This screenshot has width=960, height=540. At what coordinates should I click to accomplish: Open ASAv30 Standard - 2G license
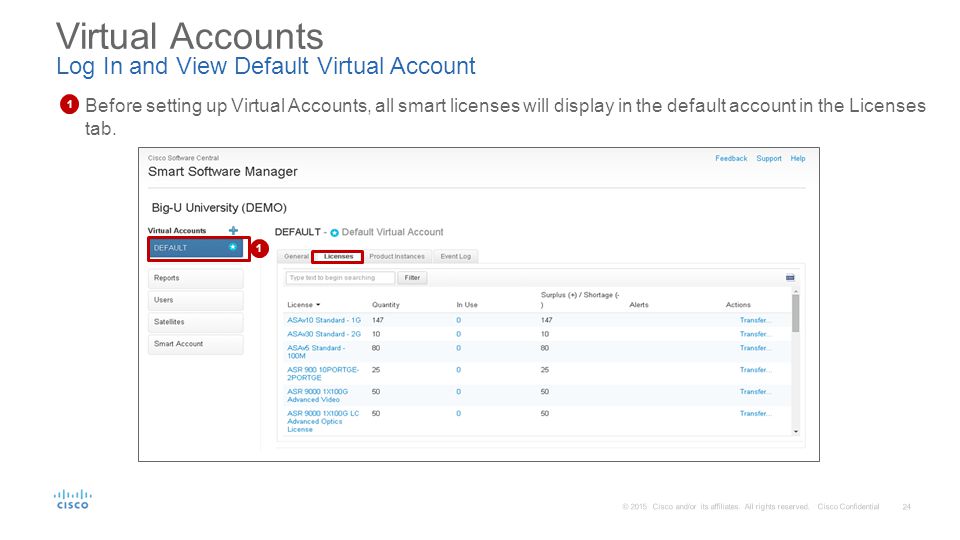click(x=324, y=334)
